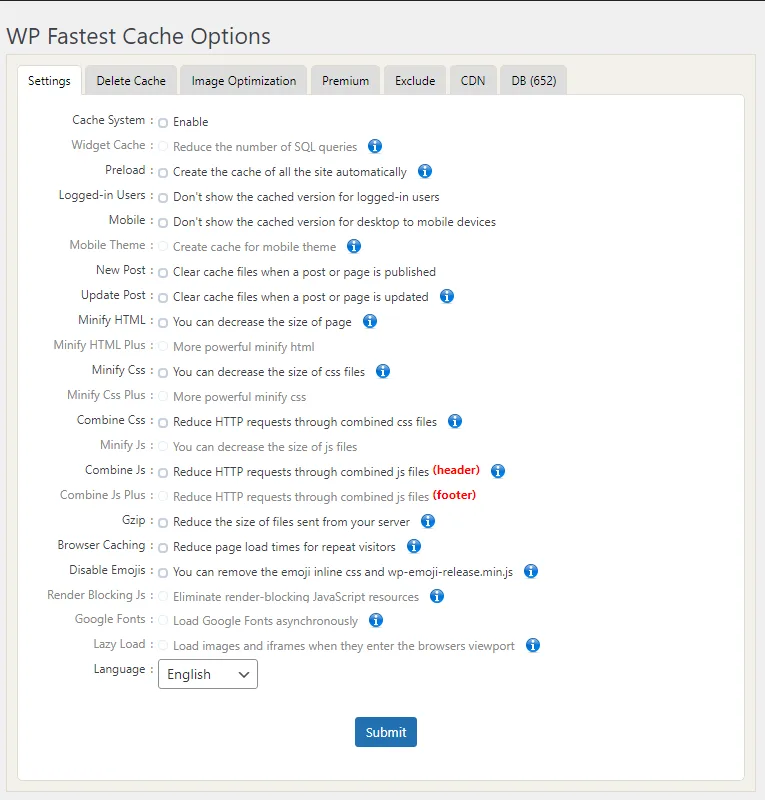The height and width of the screenshot is (800, 765).
Task: View the Lazy Load info icon
Action: (533, 645)
